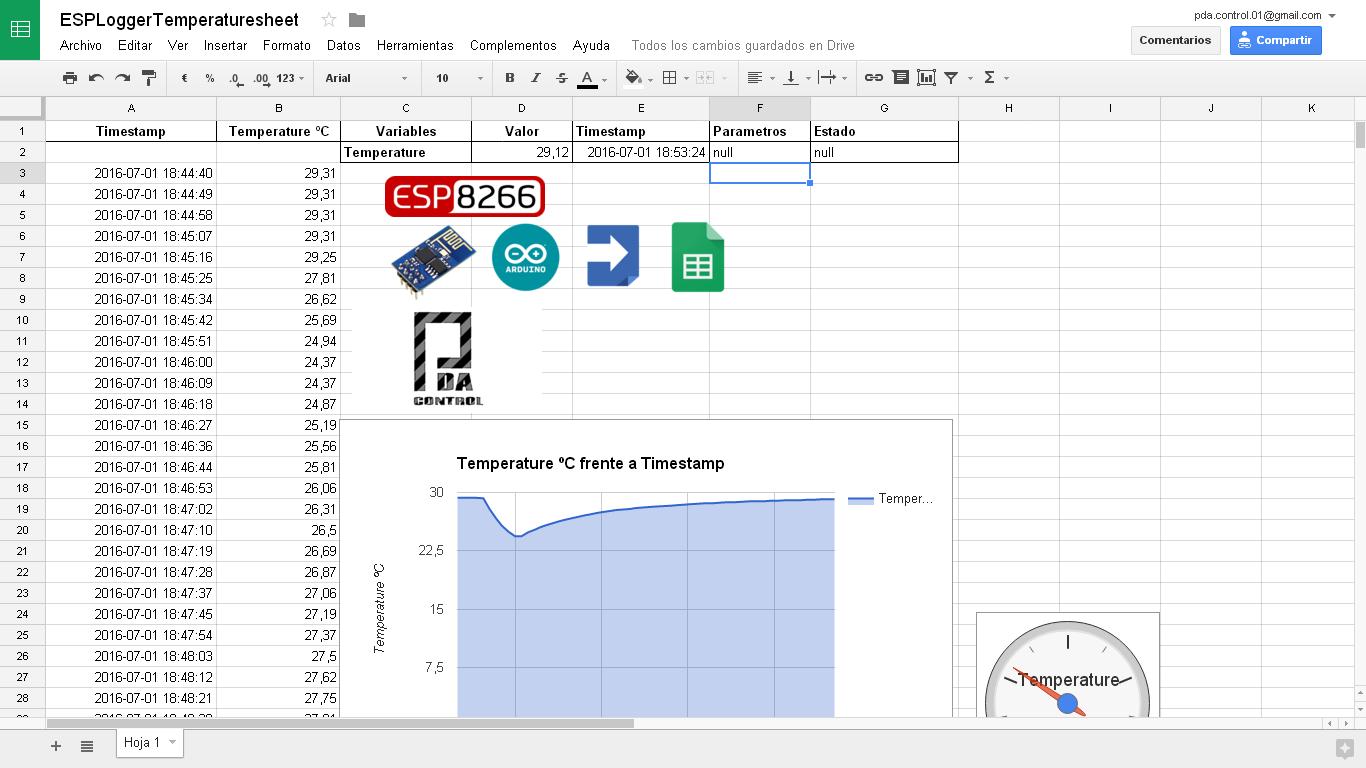Apply percent format to the cell

tap(209, 77)
